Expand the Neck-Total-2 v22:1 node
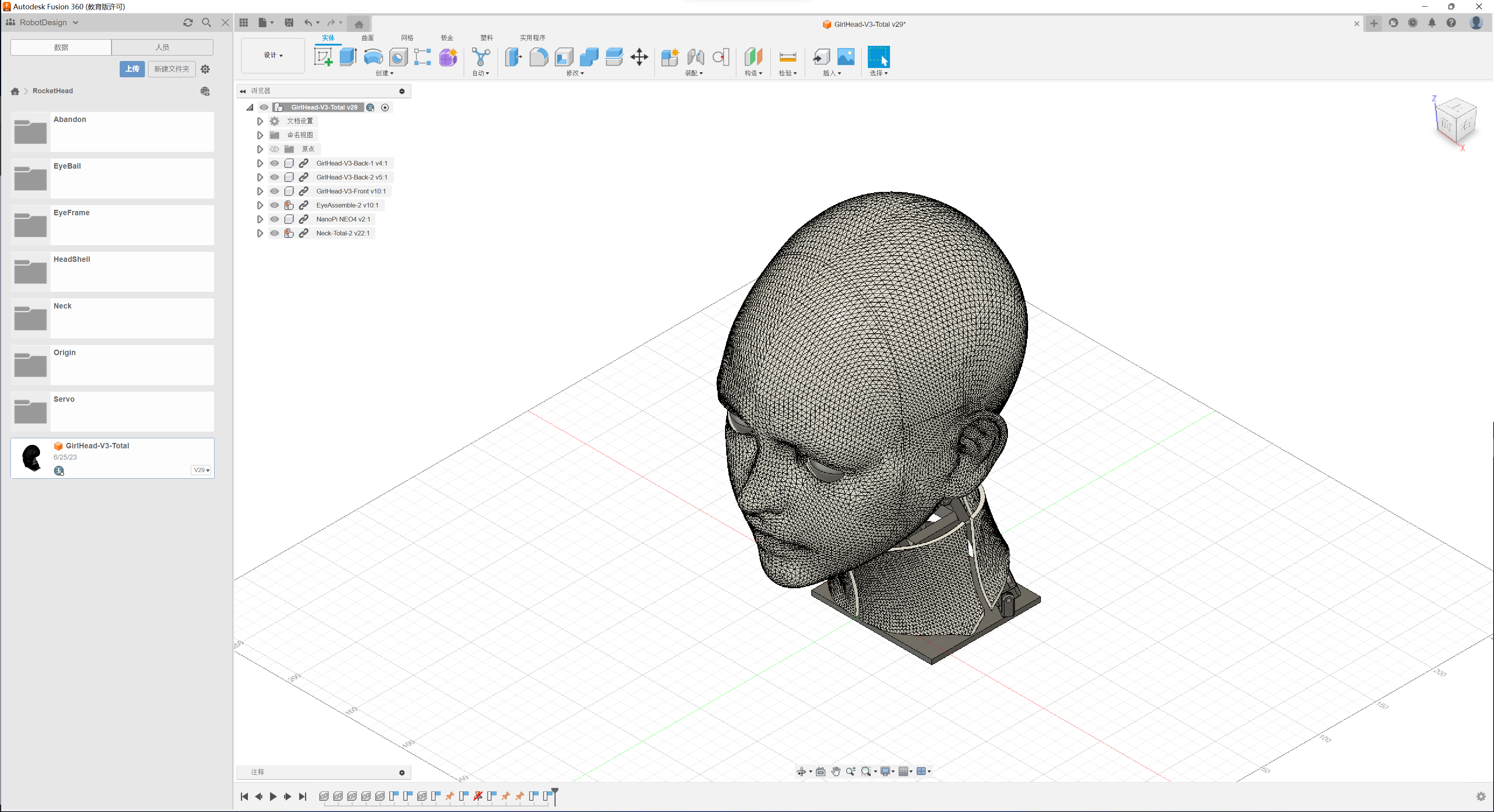 [260, 233]
